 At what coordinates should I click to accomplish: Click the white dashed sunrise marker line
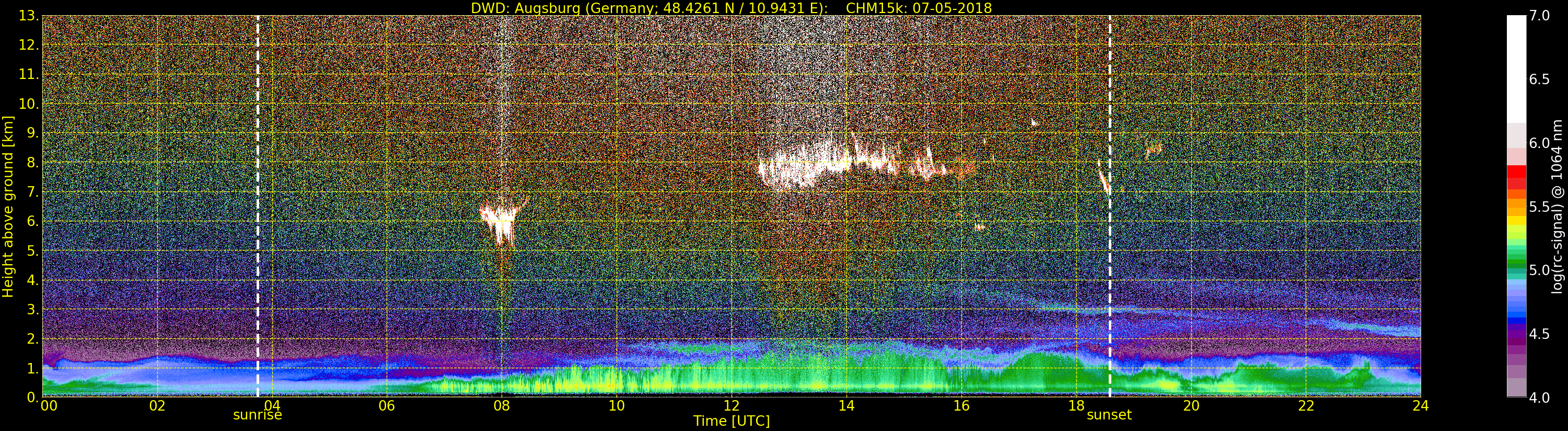258,207
